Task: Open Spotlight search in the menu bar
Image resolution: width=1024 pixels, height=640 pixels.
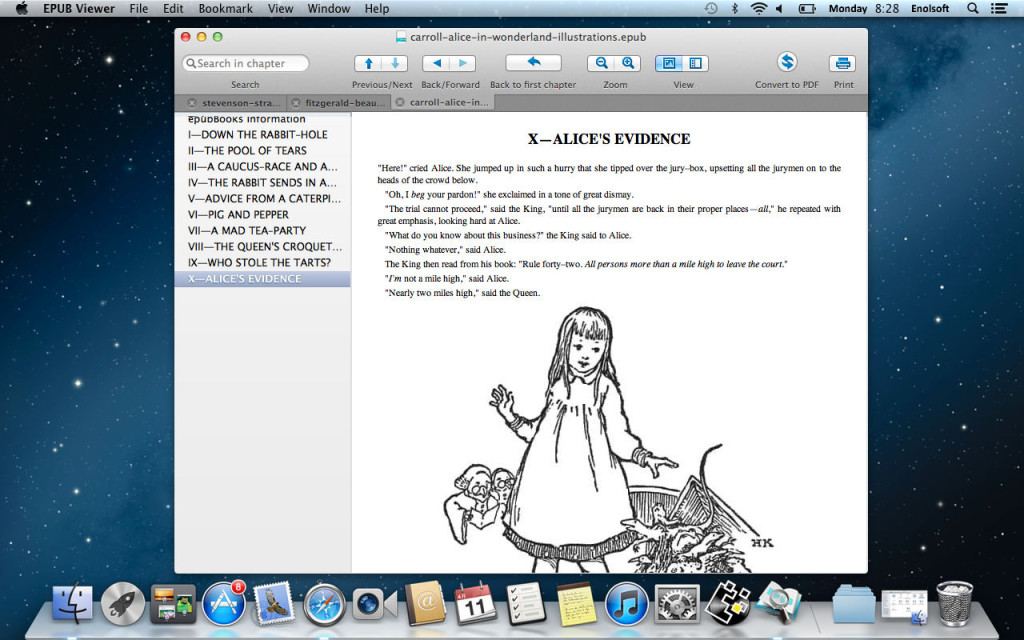Action: pos(972,9)
